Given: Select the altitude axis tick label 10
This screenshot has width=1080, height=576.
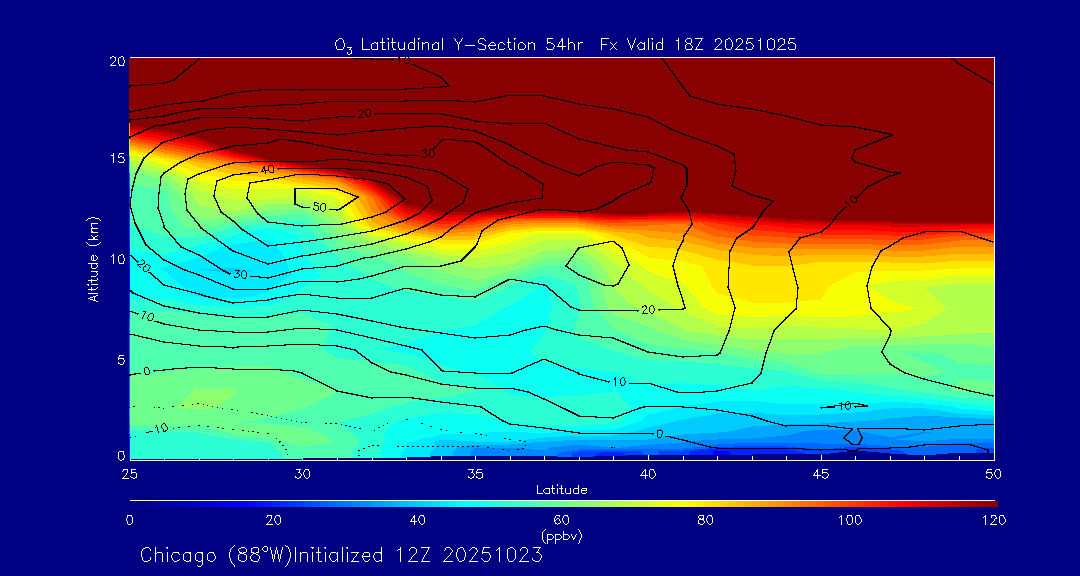Looking at the screenshot, I should point(117,258).
